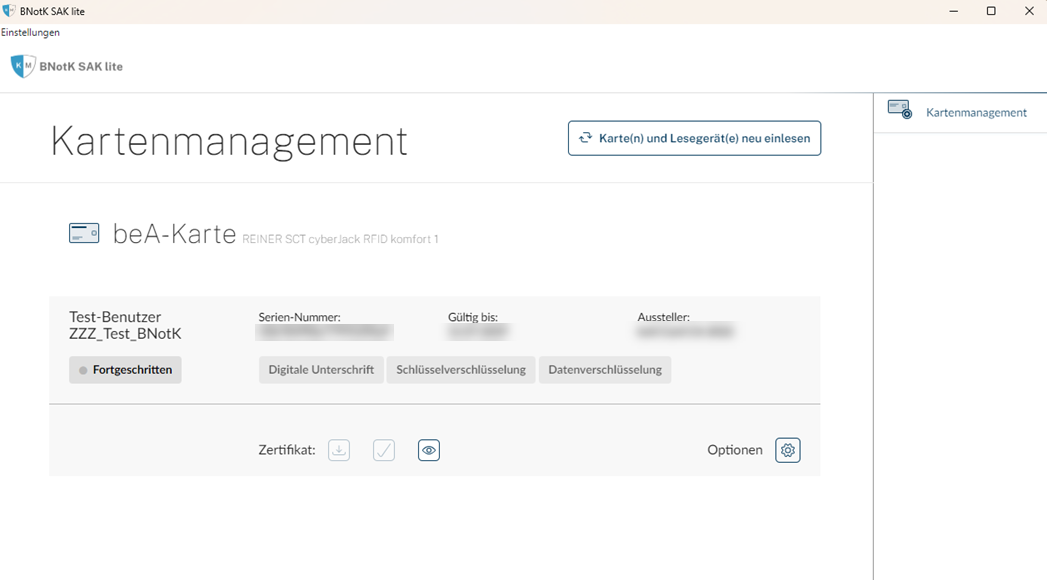Open the Einstellungen menu
1047x580 pixels.
click(30, 32)
